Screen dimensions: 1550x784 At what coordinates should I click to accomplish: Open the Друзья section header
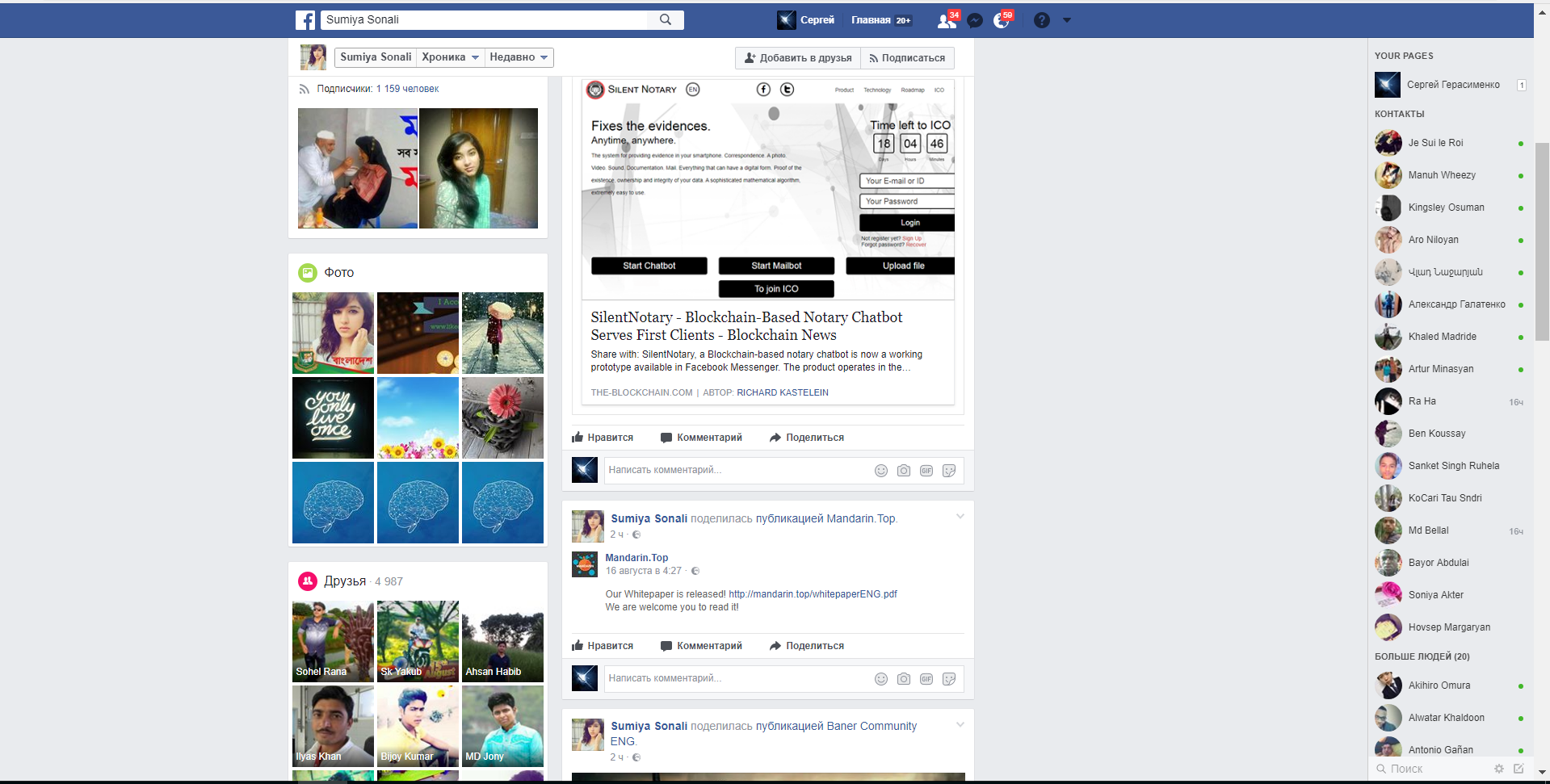345,581
